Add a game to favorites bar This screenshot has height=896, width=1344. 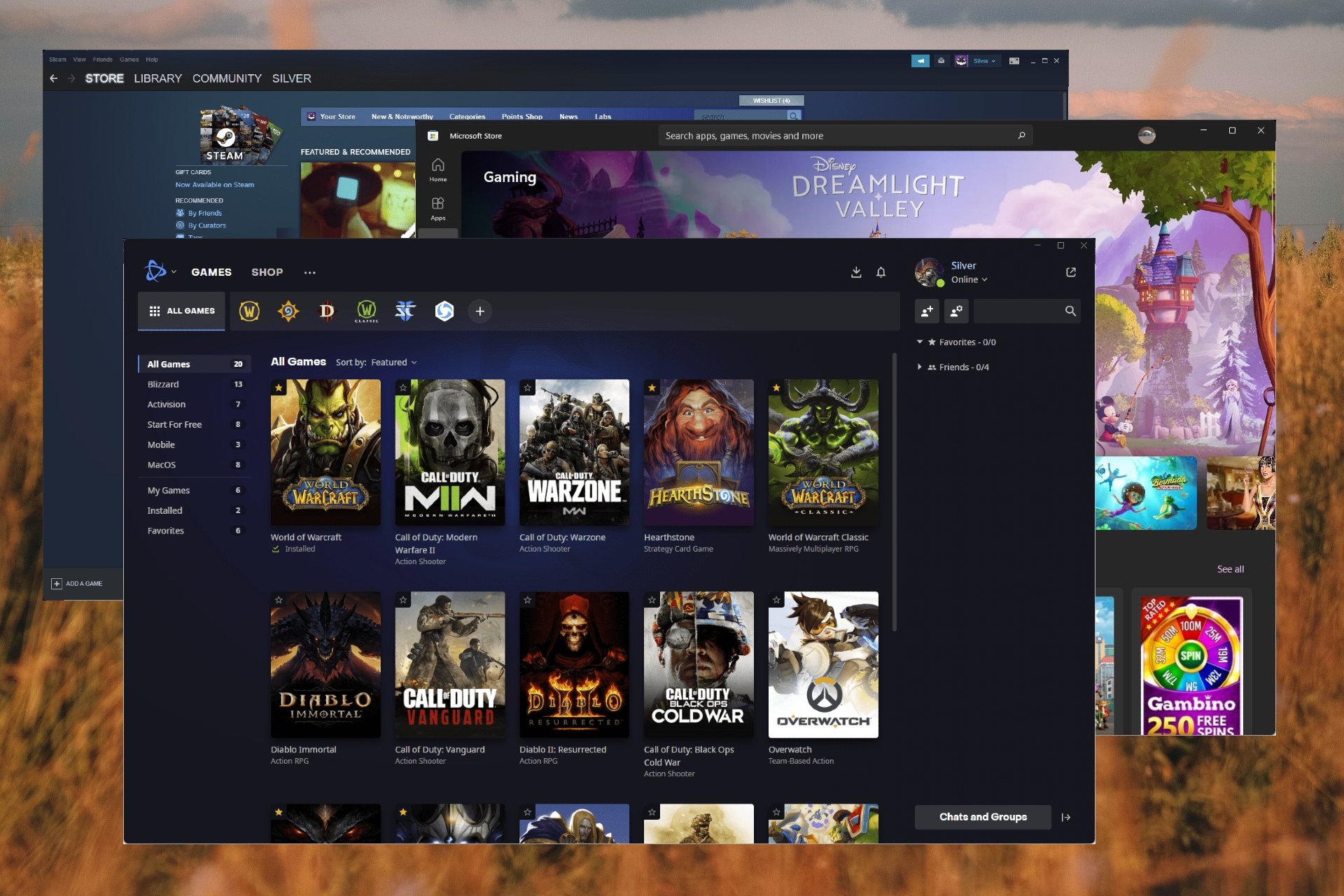click(480, 311)
